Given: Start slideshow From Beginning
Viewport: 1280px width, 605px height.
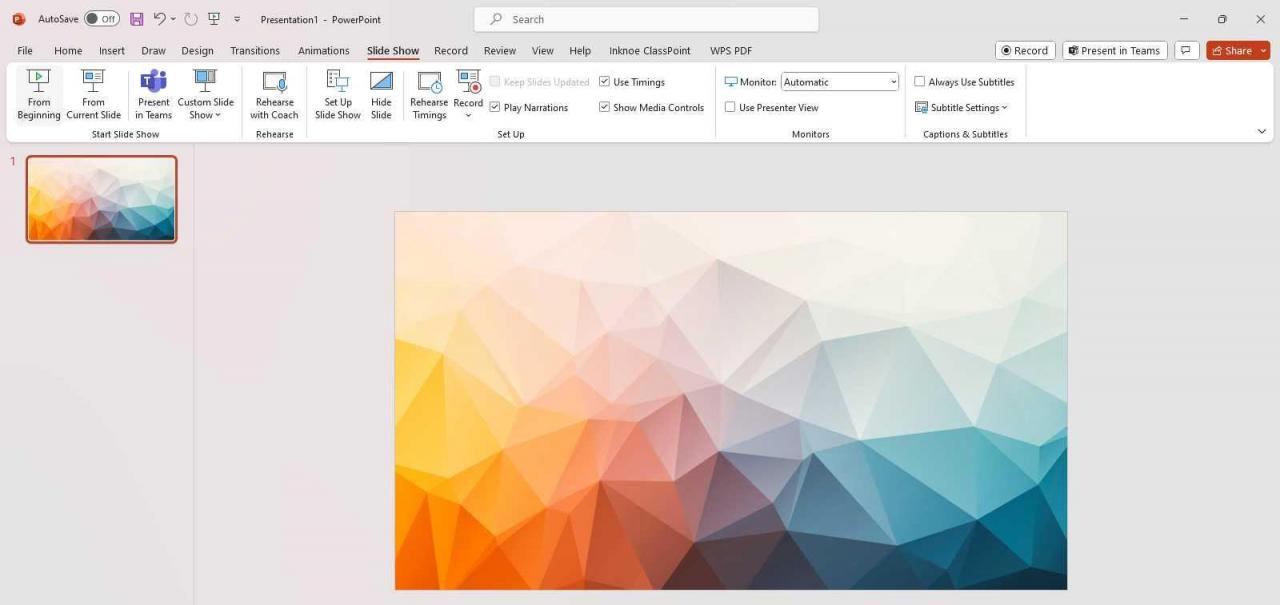Looking at the screenshot, I should tap(38, 92).
